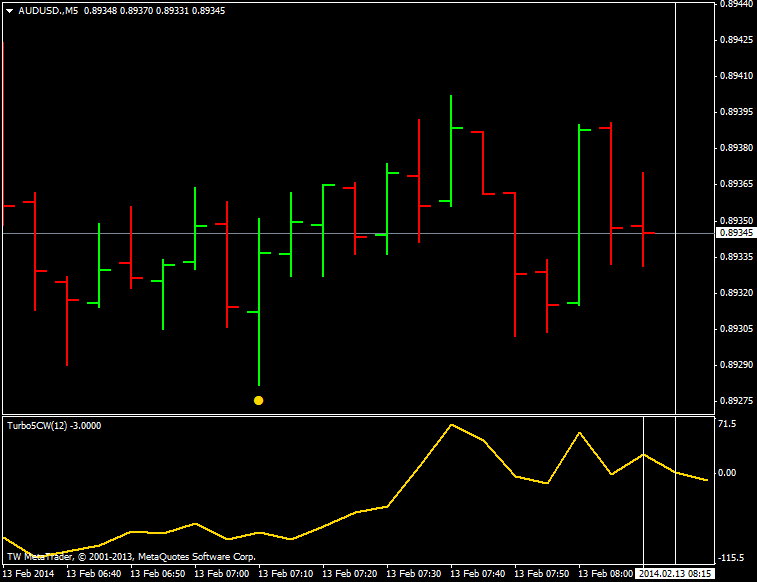
Task: Click the 71.5 indicator scale value
Action: pos(727,424)
